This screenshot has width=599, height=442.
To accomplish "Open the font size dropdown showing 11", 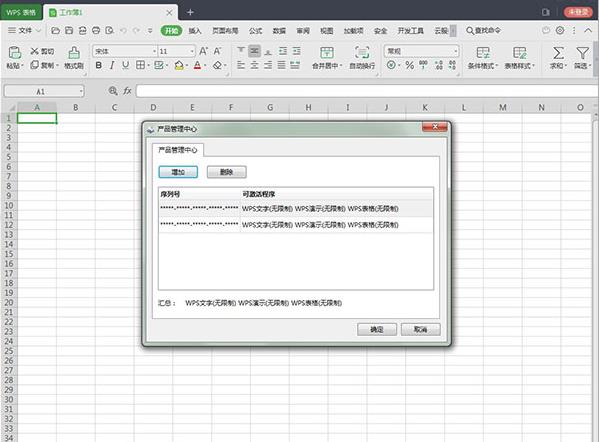I will click(192, 51).
